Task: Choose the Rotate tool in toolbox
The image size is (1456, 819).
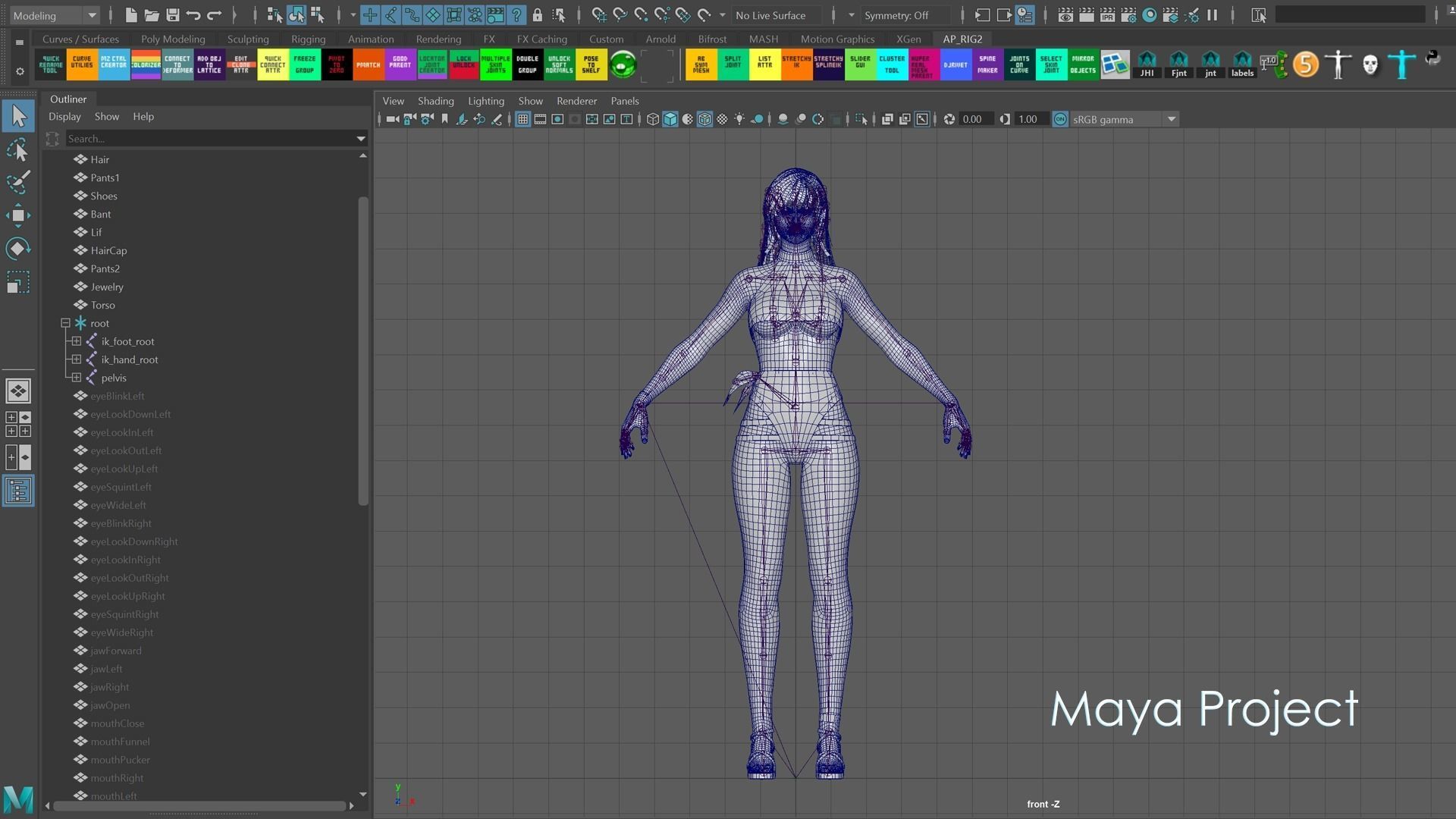Action: pyautogui.click(x=18, y=249)
